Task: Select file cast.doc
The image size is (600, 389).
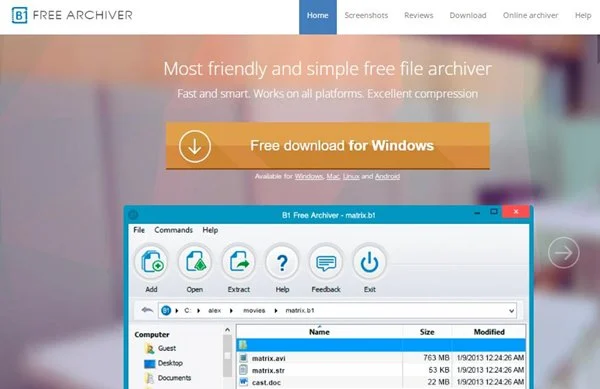Action: tap(266, 382)
